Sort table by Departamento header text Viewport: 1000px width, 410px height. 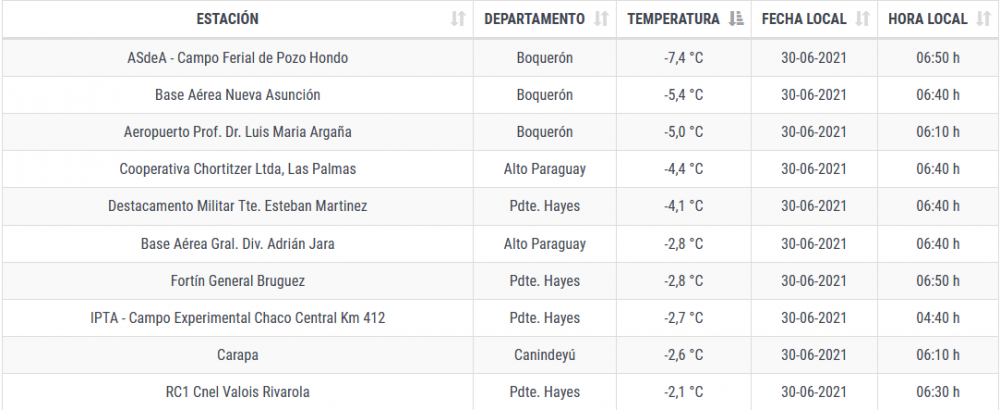535,19
